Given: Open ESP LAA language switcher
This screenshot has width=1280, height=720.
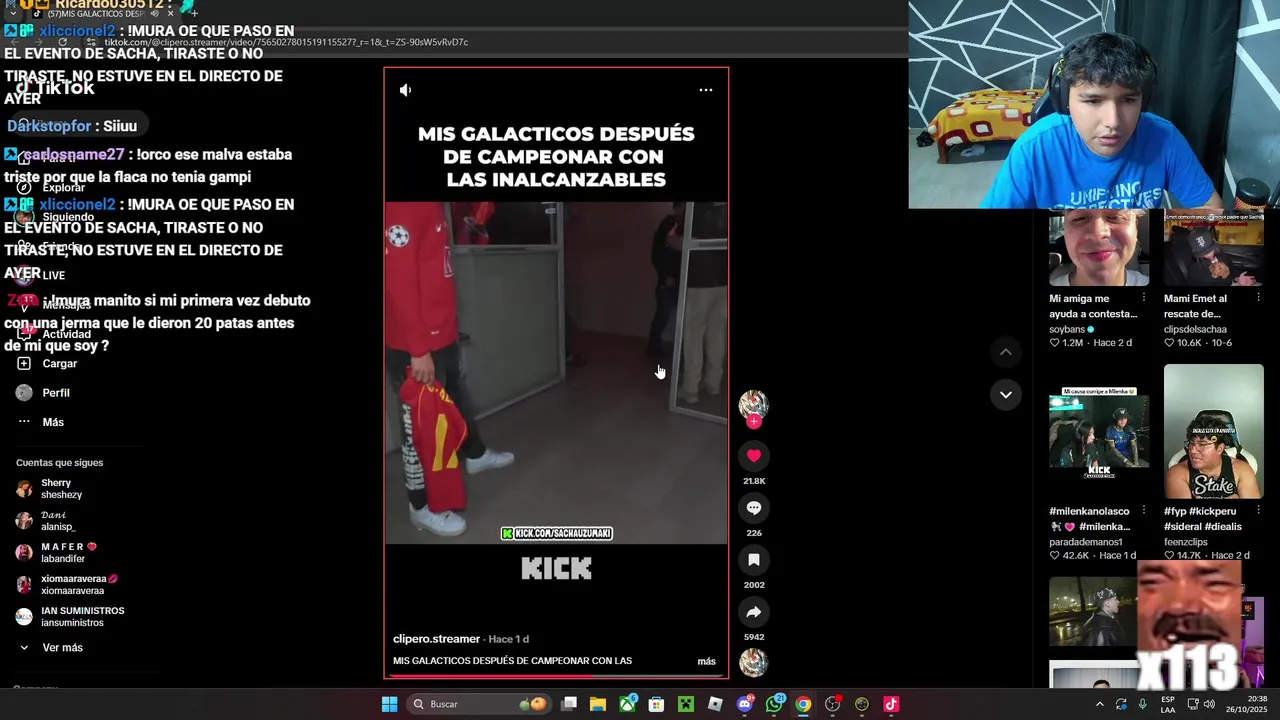Looking at the screenshot, I should click(1168, 704).
